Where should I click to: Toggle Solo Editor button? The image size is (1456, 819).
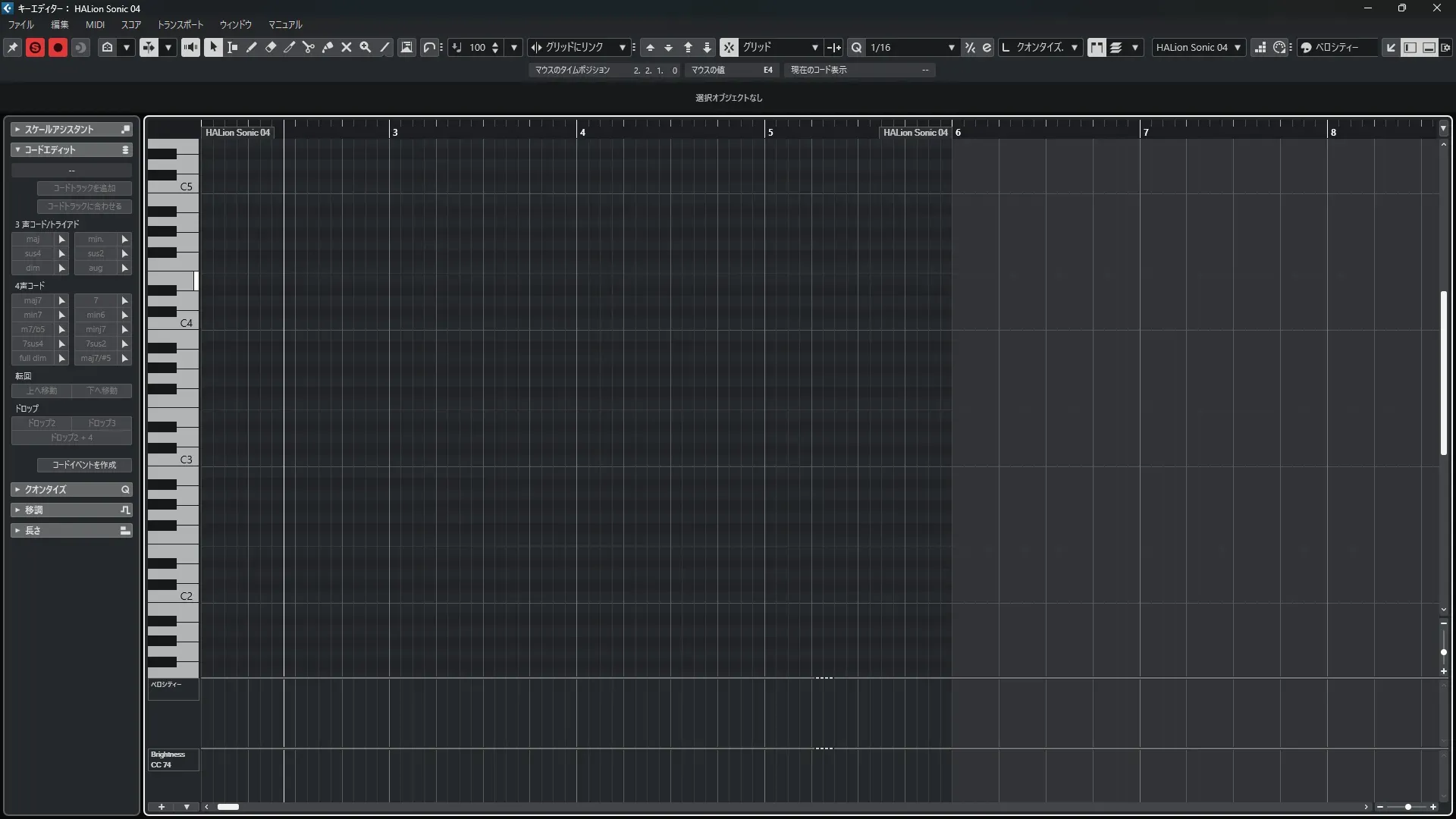coord(35,47)
